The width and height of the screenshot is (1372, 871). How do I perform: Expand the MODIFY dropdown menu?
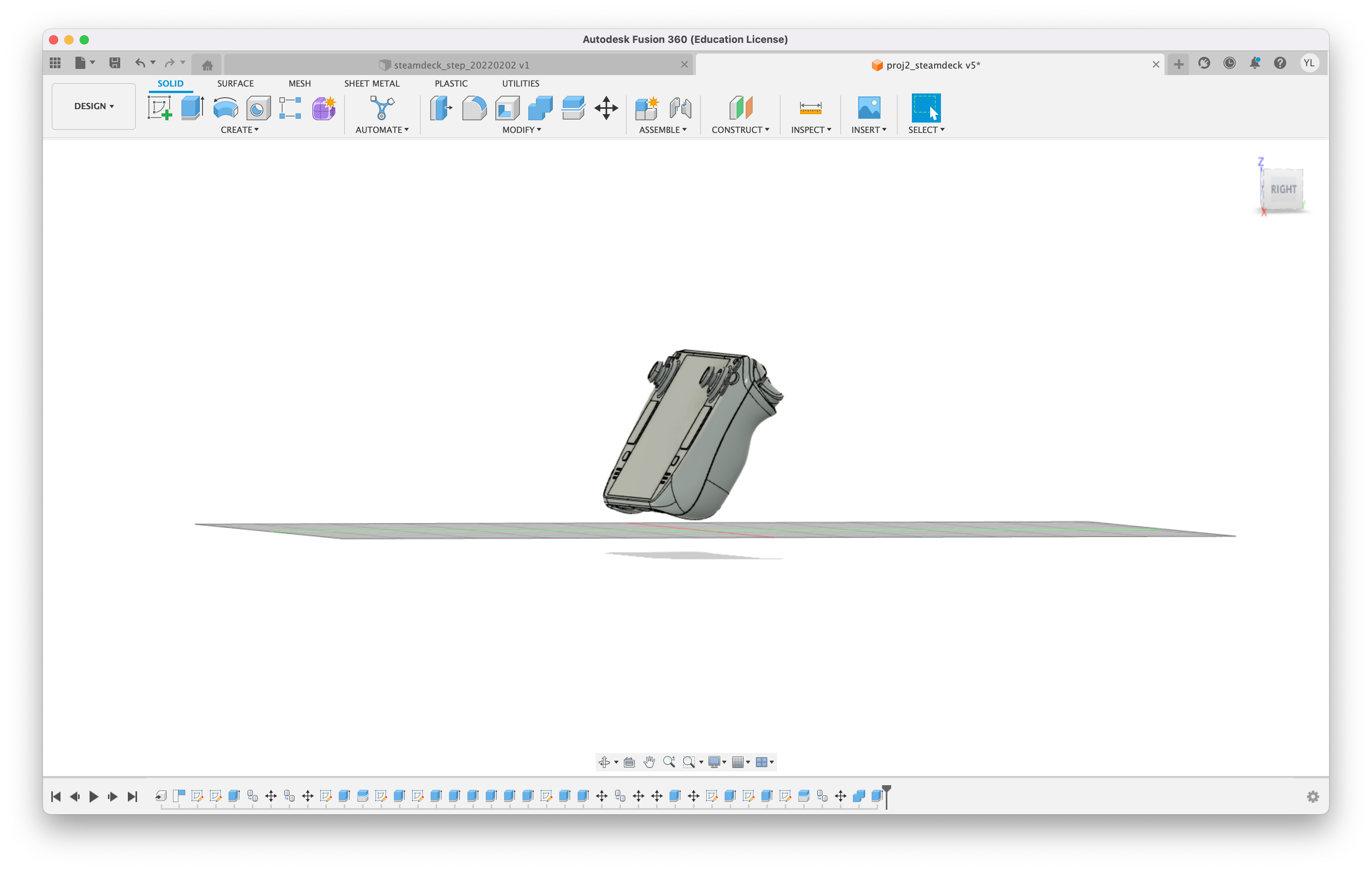pos(521,130)
